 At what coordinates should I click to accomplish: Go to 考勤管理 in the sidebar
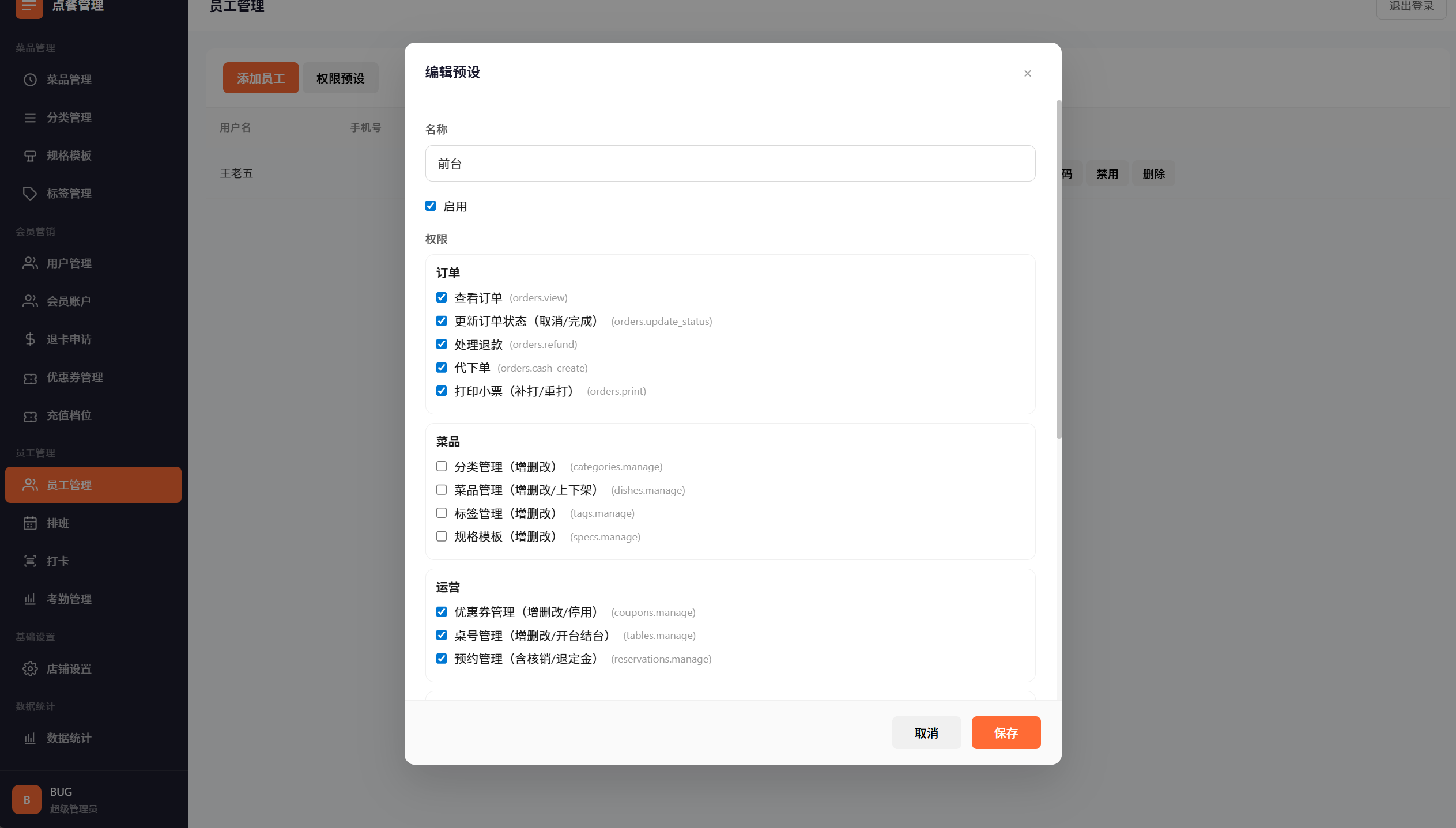(x=69, y=599)
